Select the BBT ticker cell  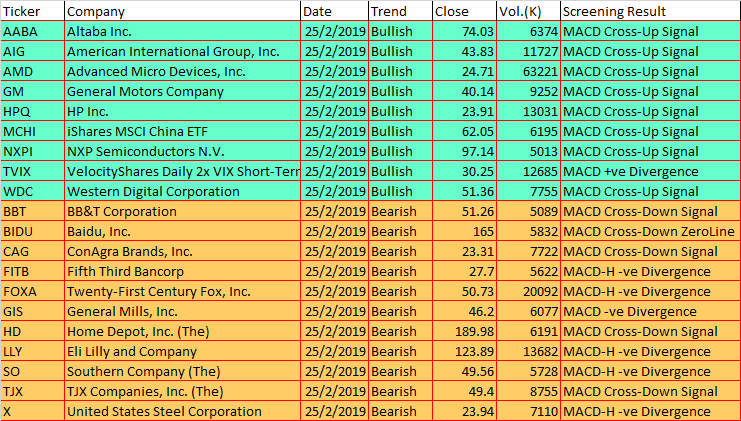[33, 211]
